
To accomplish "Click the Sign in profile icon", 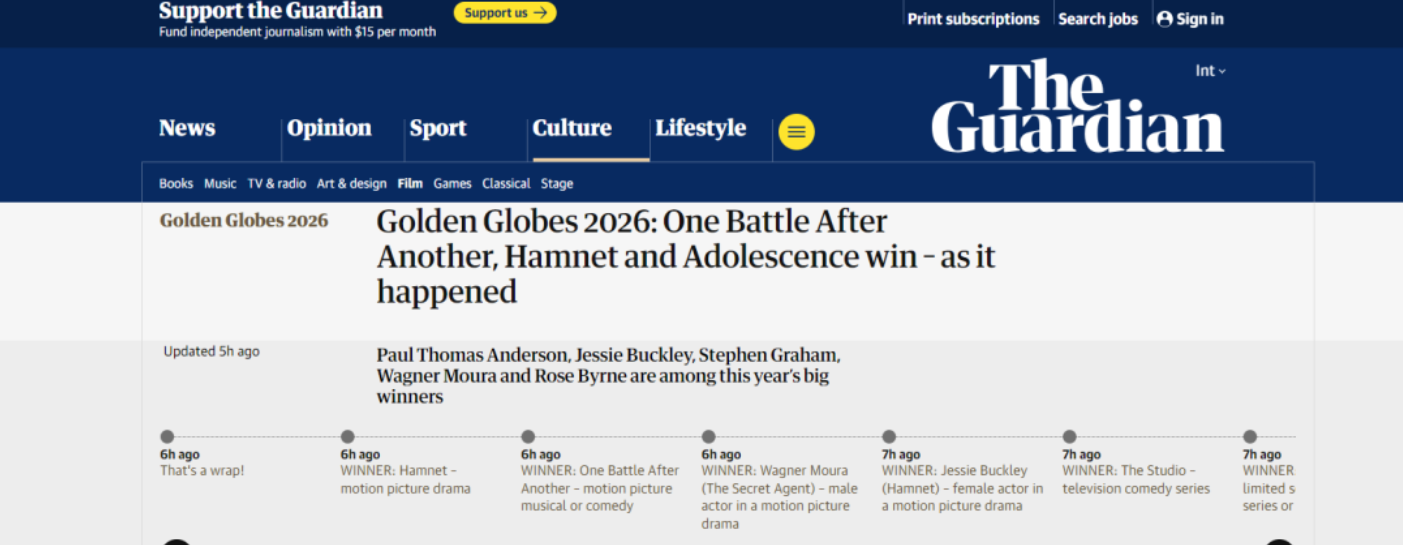I will tap(1164, 19).
